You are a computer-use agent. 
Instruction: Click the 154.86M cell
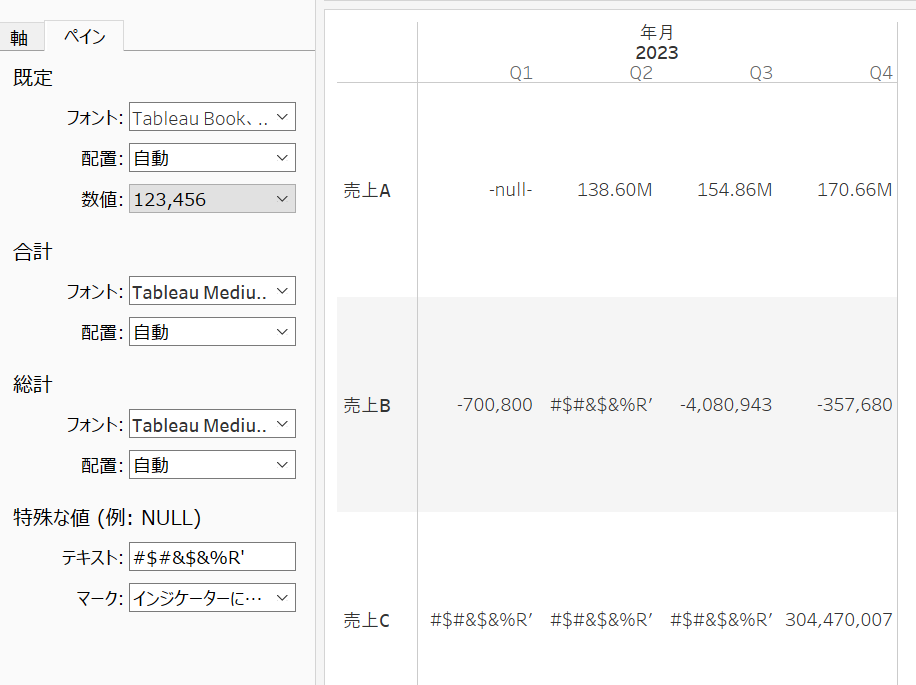[735, 190]
